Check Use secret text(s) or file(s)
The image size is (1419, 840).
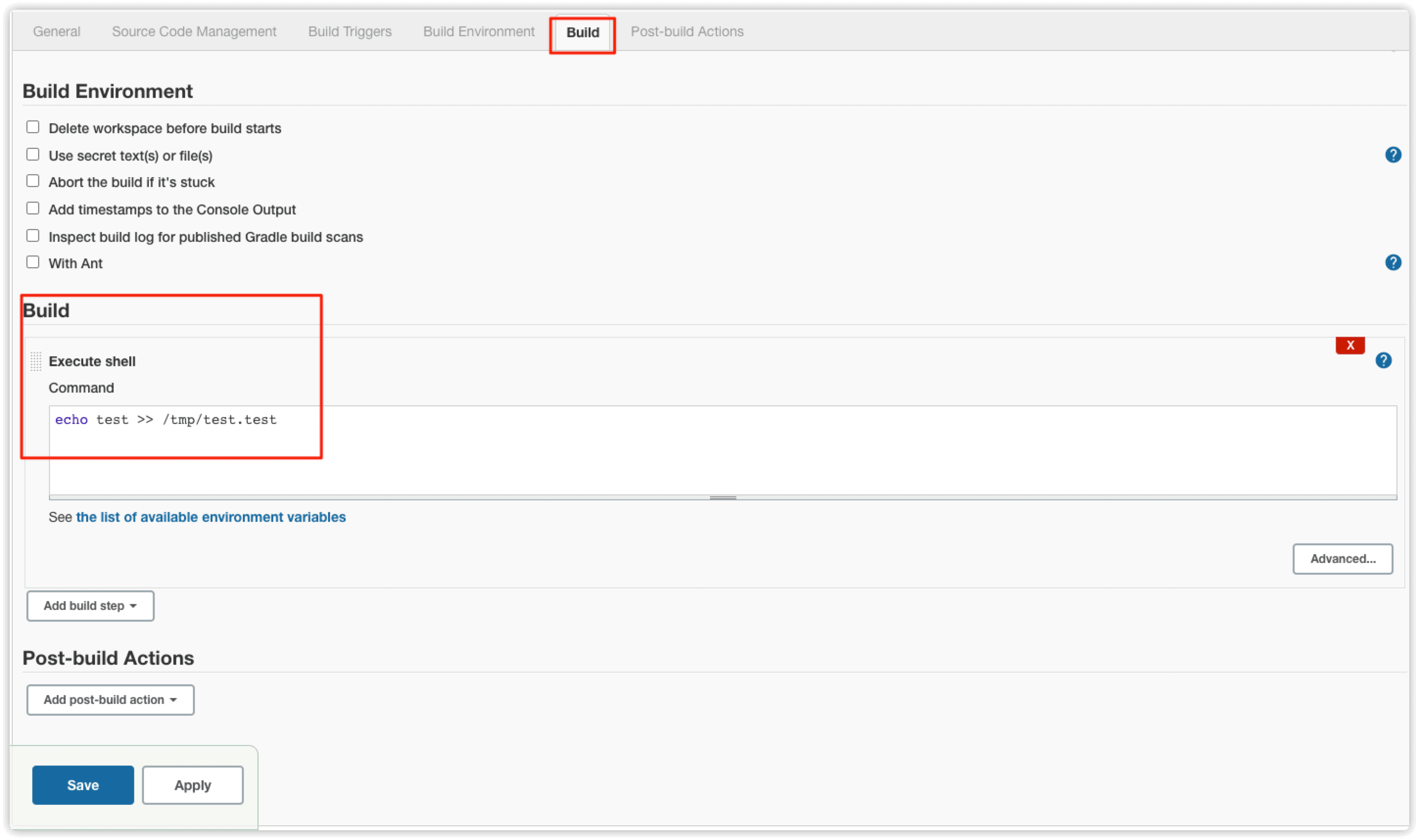point(33,155)
